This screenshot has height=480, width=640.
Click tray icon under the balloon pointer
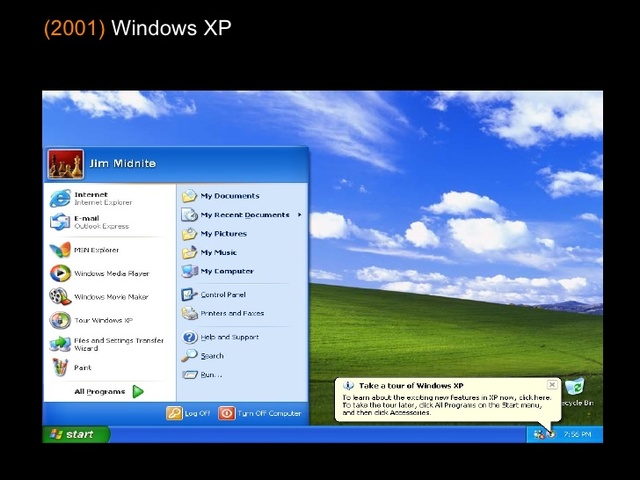(x=551, y=434)
